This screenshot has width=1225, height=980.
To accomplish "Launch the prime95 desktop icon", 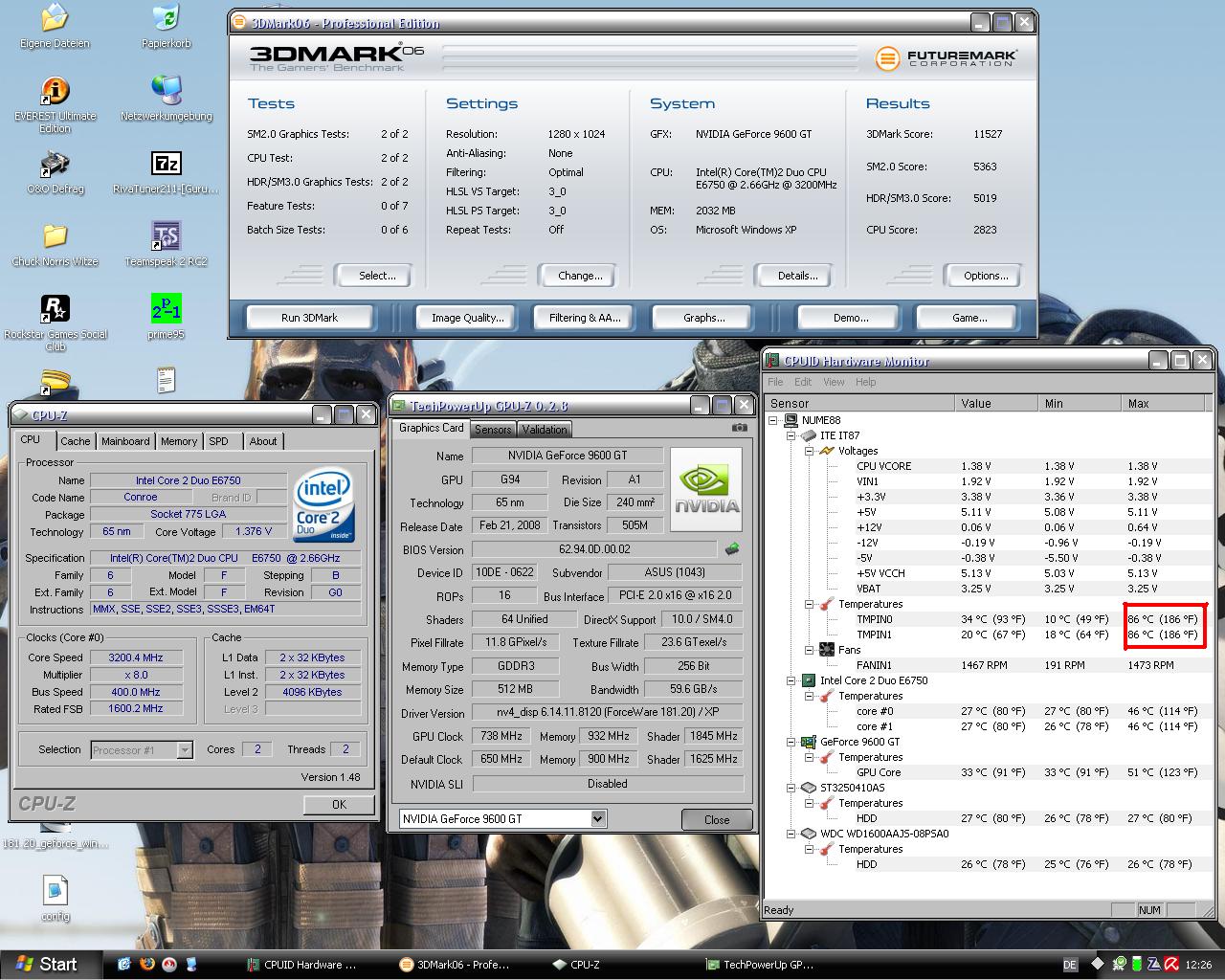I will pyautogui.click(x=167, y=317).
